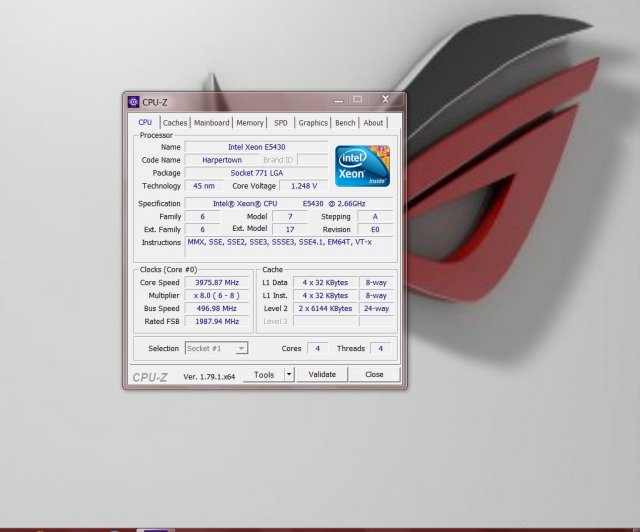The image size is (640, 532).
Task: Open the Mainboard tab
Action: point(212,123)
